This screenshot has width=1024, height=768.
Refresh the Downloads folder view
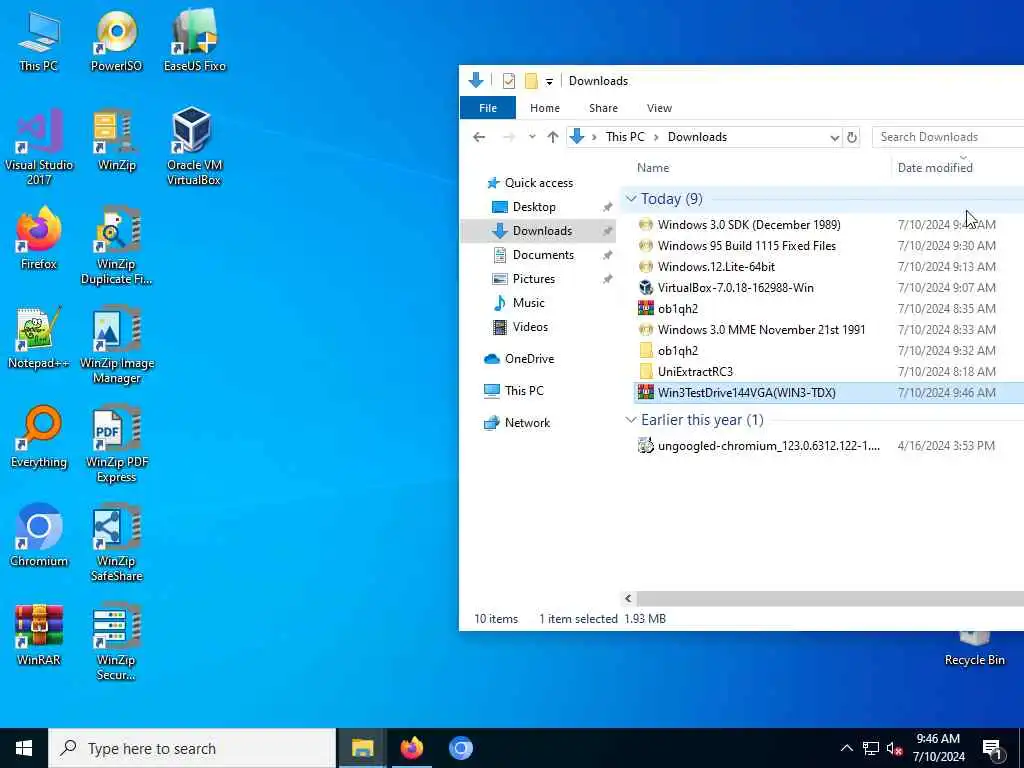tap(852, 137)
